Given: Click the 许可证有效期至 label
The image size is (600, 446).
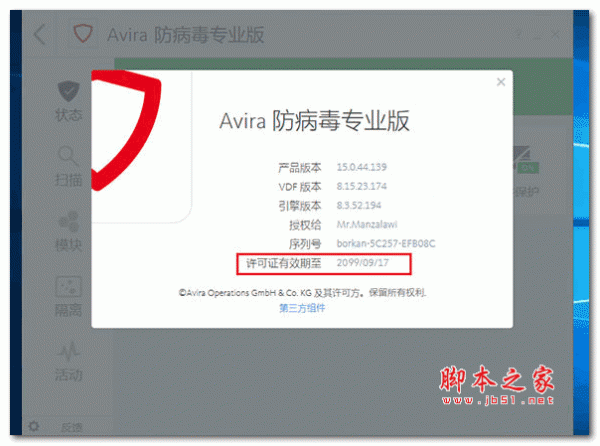Looking at the screenshot, I should tap(284, 263).
